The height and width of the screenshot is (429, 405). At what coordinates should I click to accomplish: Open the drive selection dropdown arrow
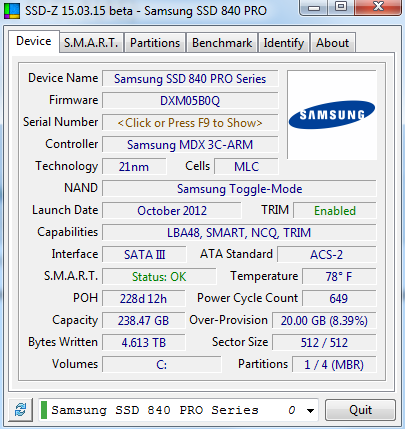click(x=310, y=410)
